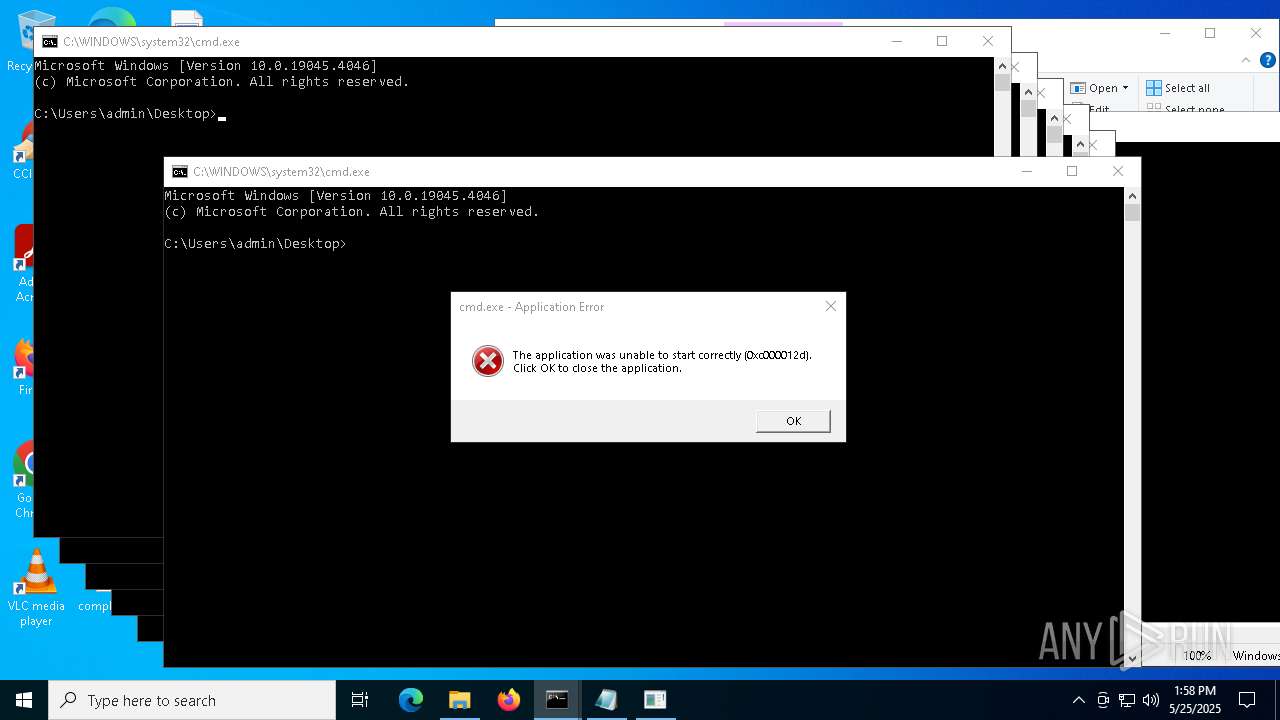Click front cmd window scrollbar up arrow
Viewport: 1280px width, 720px height.
point(1132,196)
